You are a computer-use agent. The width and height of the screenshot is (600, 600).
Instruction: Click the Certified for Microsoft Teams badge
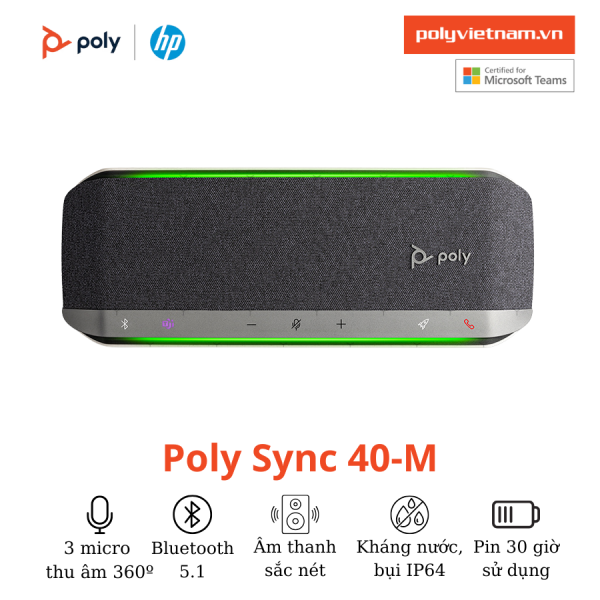pos(514,75)
